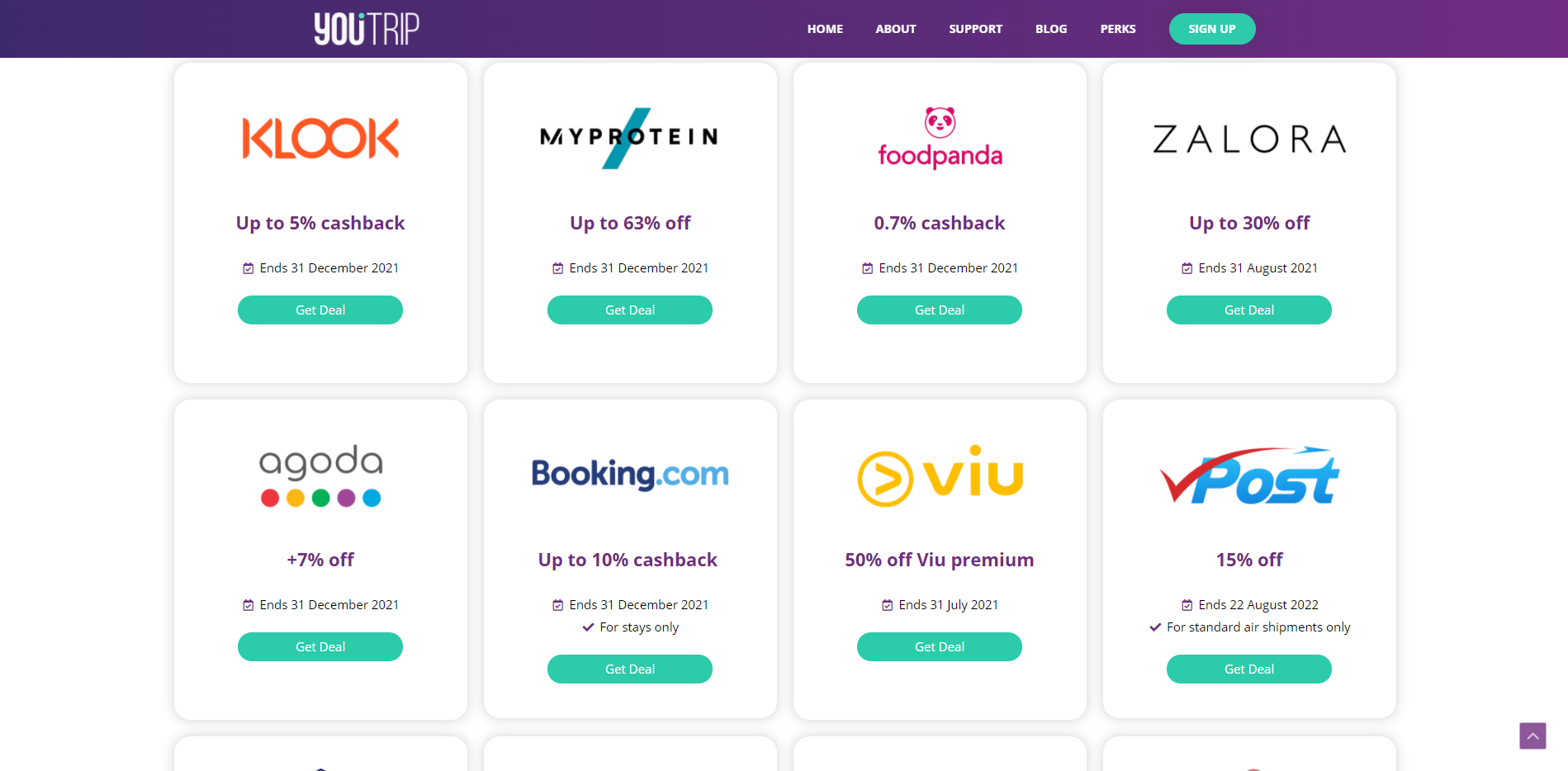Click the foodpanda panda logo

[940, 138]
